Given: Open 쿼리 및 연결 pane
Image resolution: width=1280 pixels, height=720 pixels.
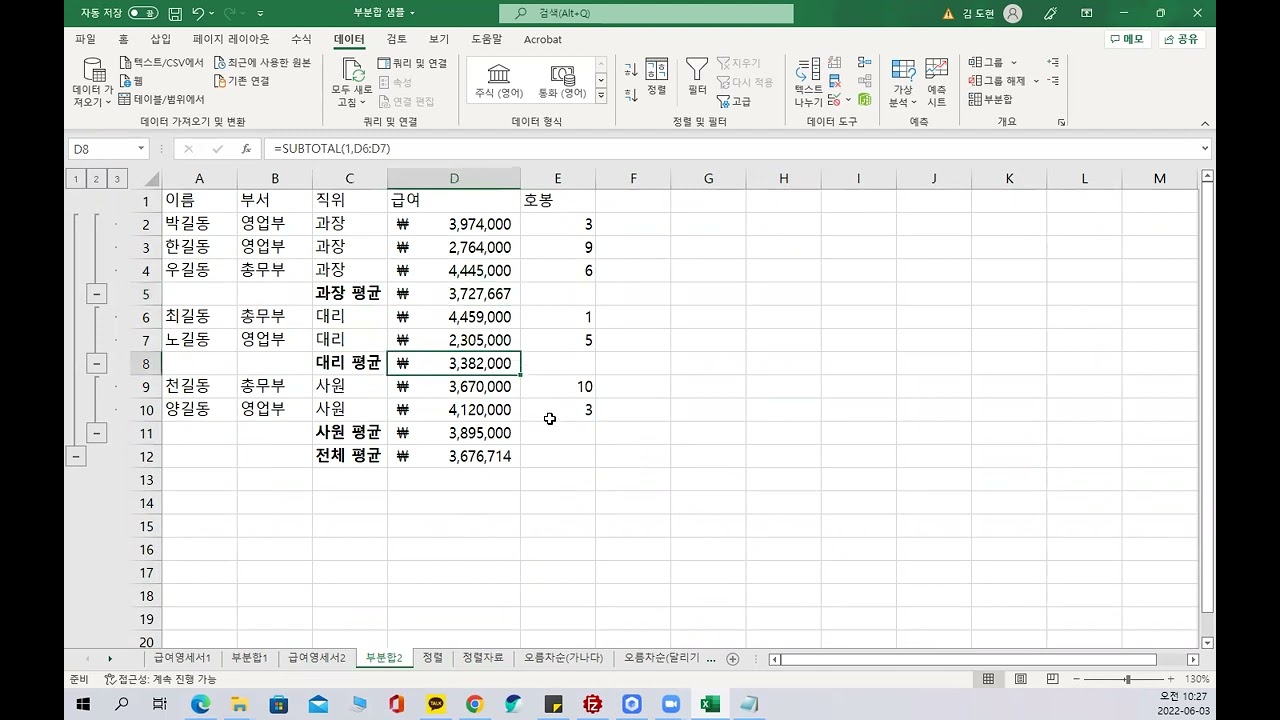Looking at the screenshot, I should 413,62.
